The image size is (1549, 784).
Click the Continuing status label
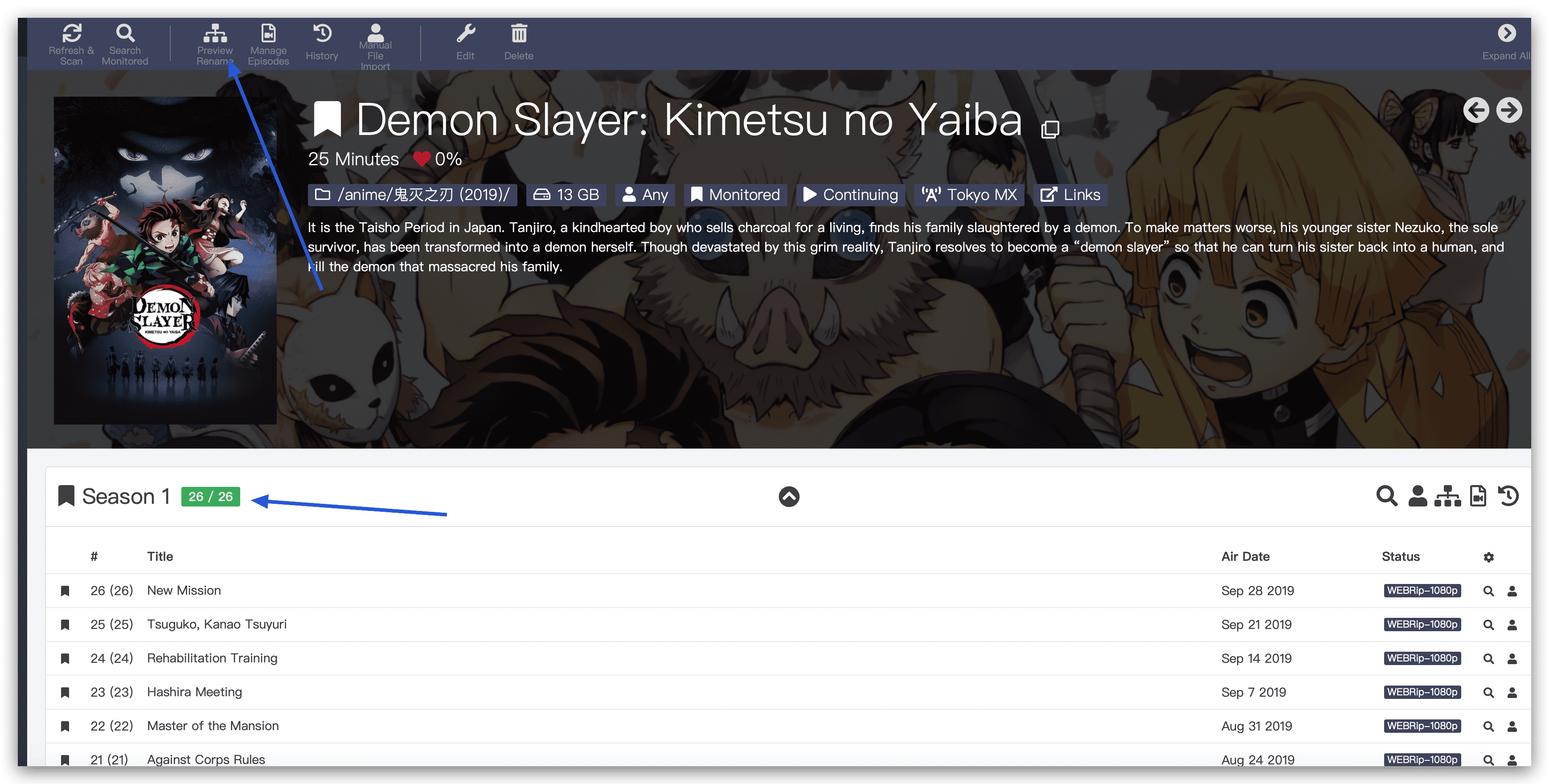click(851, 195)
